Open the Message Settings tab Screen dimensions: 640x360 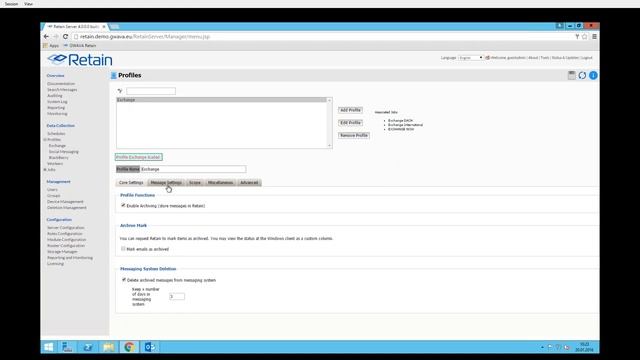click(166, 182)
